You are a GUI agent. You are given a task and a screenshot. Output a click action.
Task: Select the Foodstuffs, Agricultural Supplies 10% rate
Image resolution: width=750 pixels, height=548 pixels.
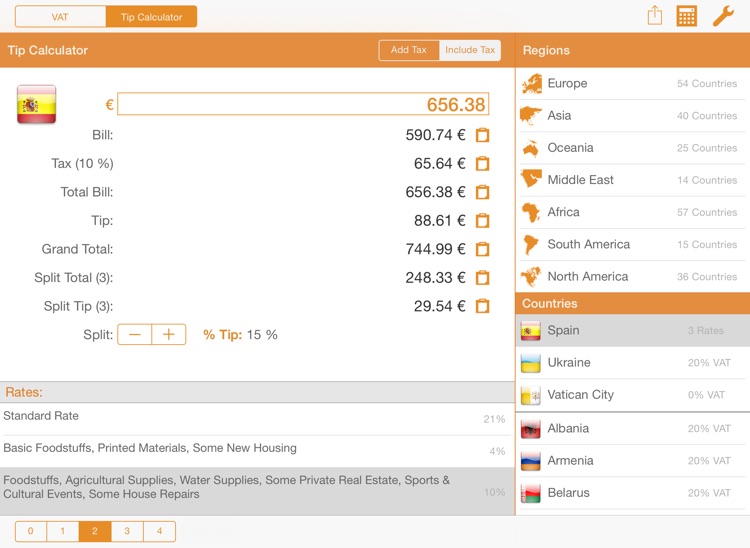(257, 491)
